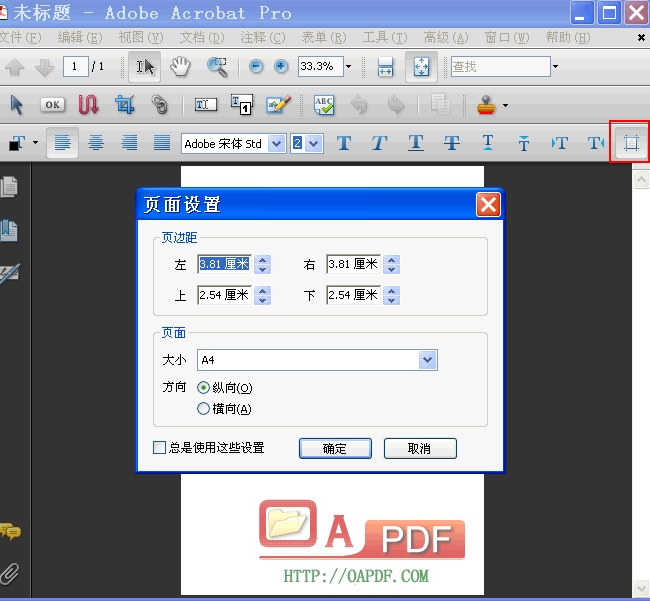Viewport: 650px width, 601px height.
Task: Confirm with the 确定 button
Action: point(335,448)
